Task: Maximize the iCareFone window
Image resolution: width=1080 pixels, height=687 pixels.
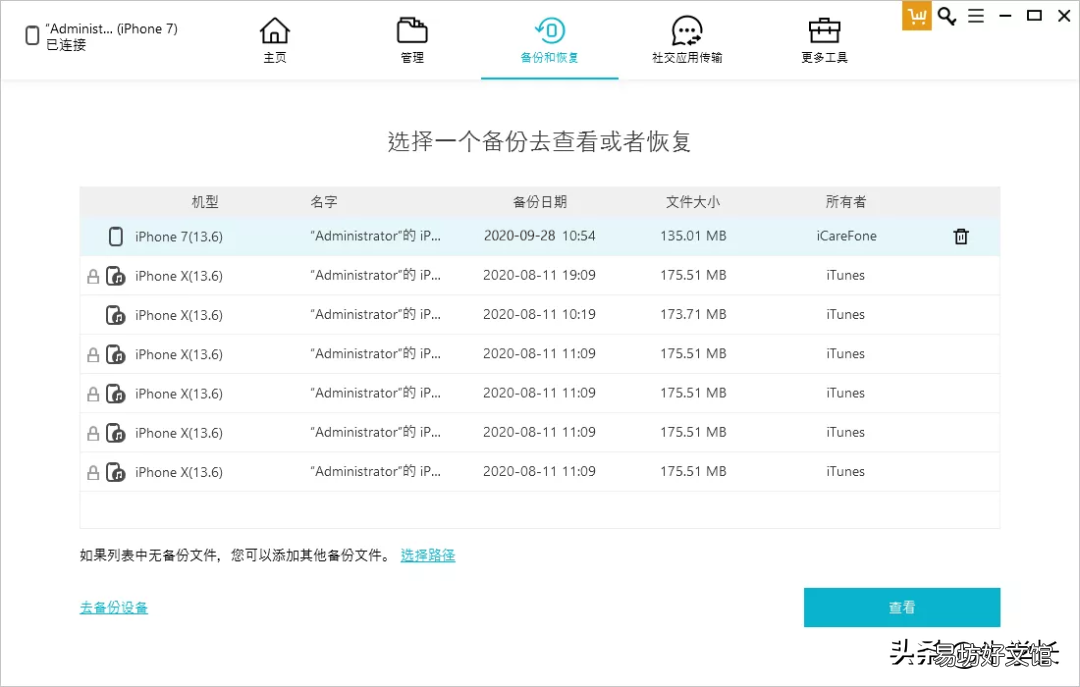Action: coord(1034,15)
